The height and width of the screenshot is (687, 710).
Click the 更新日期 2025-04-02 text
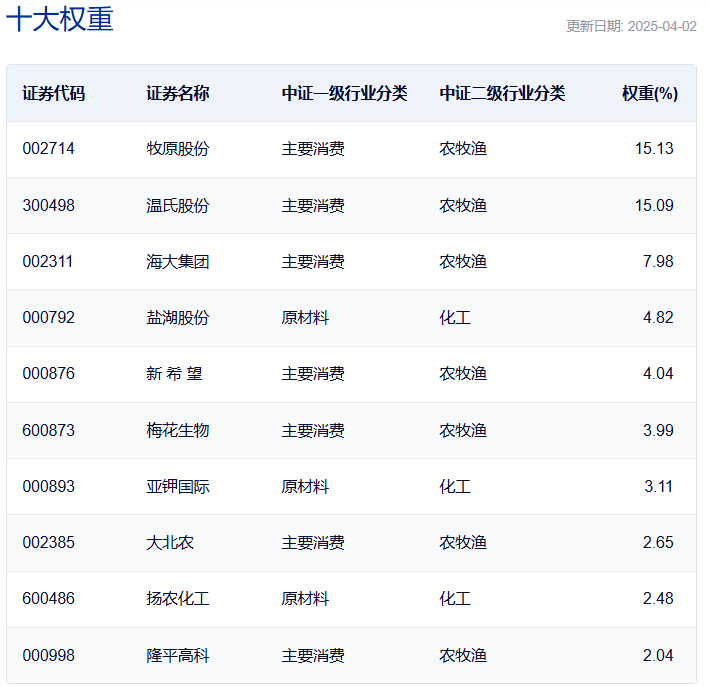[x=631, y=26]
